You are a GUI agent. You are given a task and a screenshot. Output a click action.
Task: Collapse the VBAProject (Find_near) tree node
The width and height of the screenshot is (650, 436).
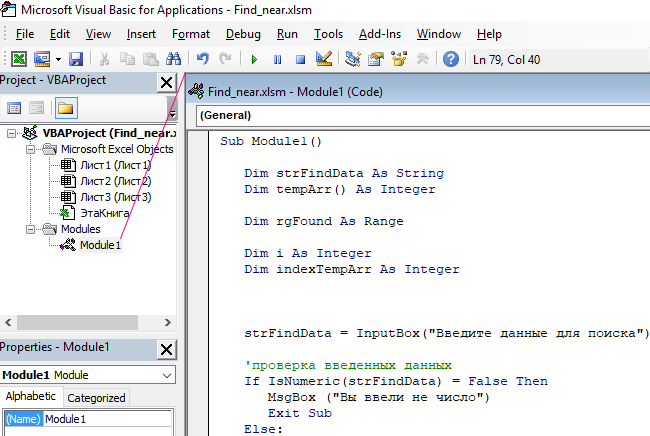(11, 133)
